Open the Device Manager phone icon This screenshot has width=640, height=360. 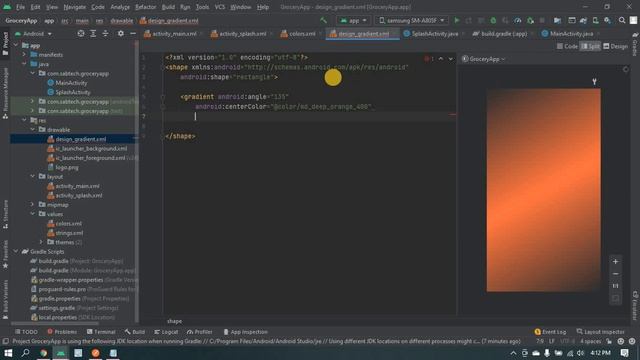tap(596, 20)
